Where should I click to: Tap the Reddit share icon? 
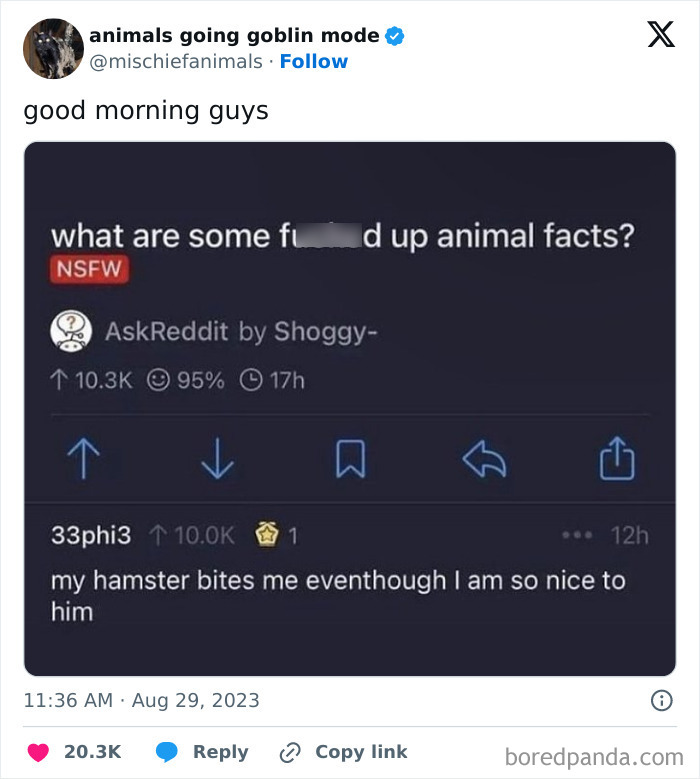click(x=617, y=460)
